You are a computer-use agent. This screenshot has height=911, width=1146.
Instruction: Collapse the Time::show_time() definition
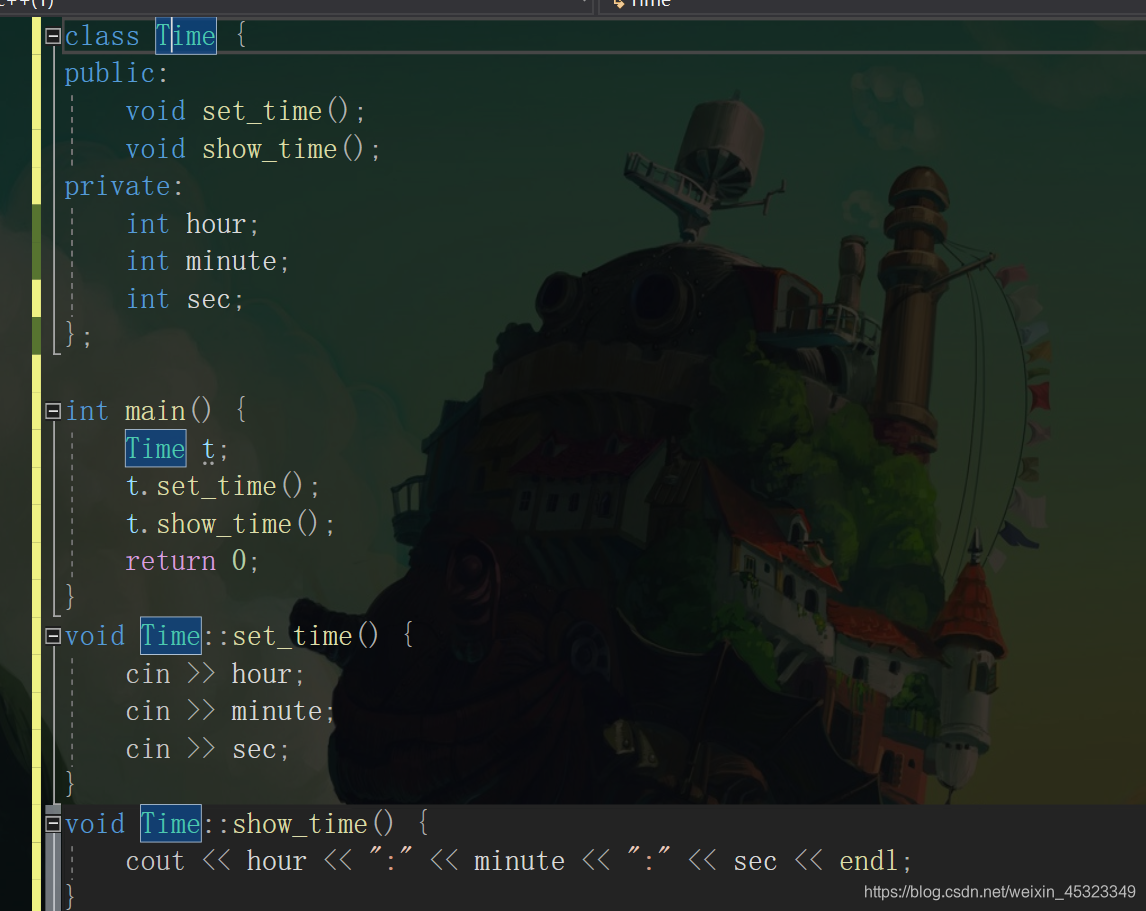[53, 824]
